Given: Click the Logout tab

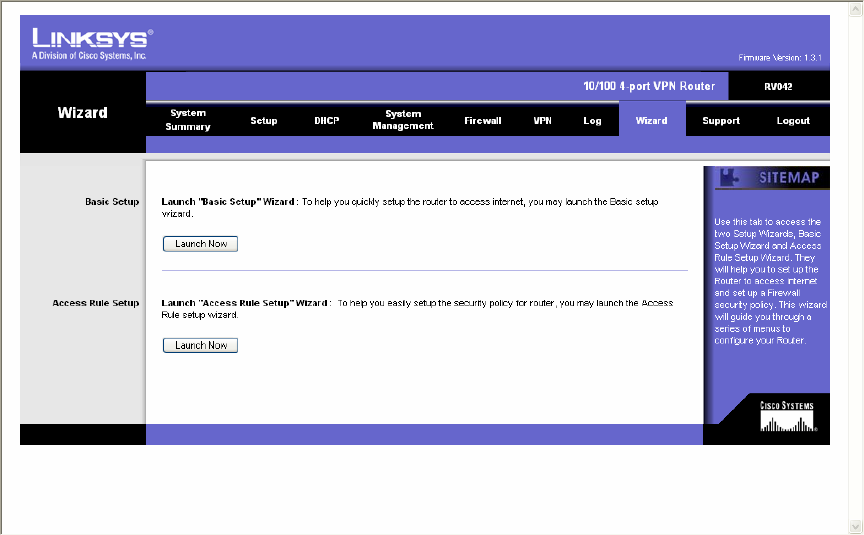Looking at the screenshot, I should point(793,121).
